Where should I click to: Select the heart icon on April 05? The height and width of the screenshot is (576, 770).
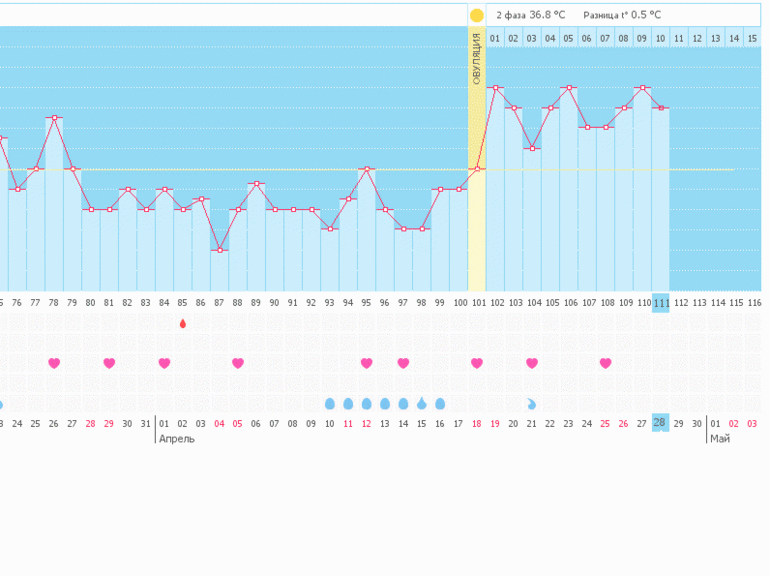(237, 363)
